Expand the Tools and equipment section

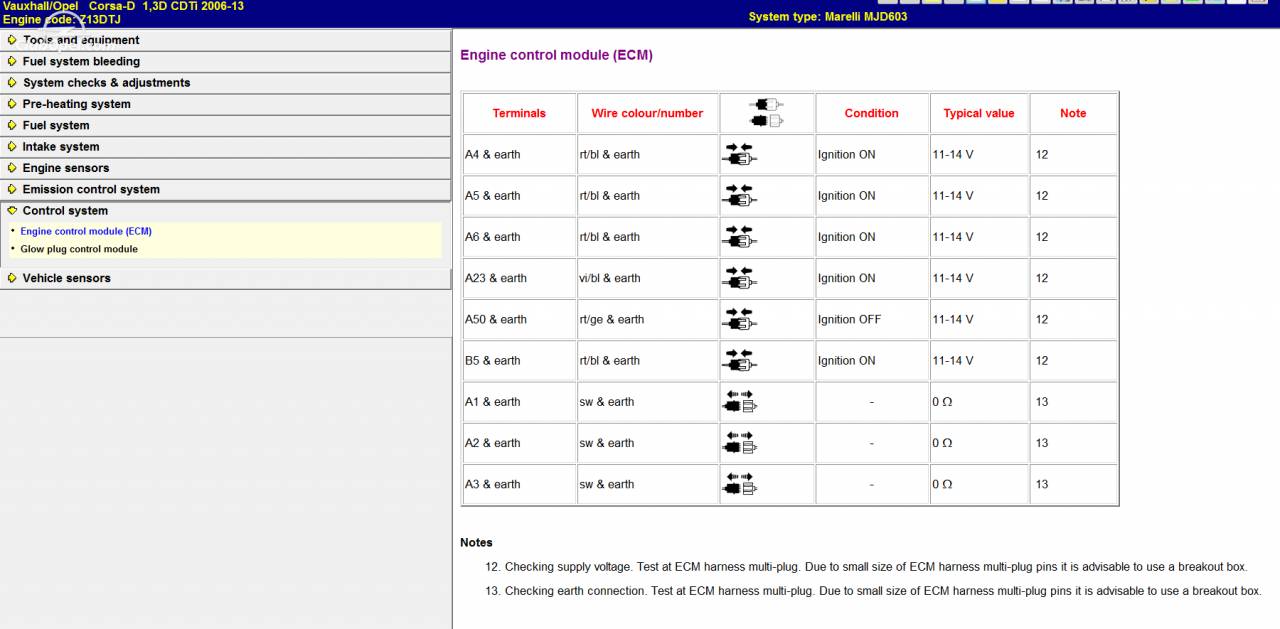point(225,40)
